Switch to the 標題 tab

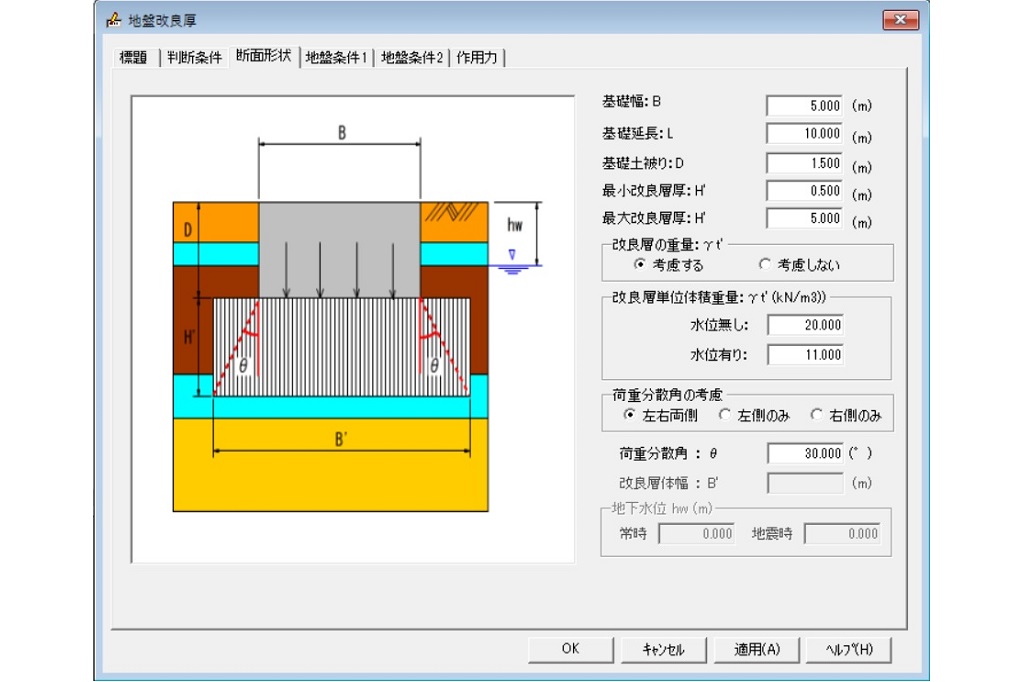pyautogui.click(x=133, y=57)
